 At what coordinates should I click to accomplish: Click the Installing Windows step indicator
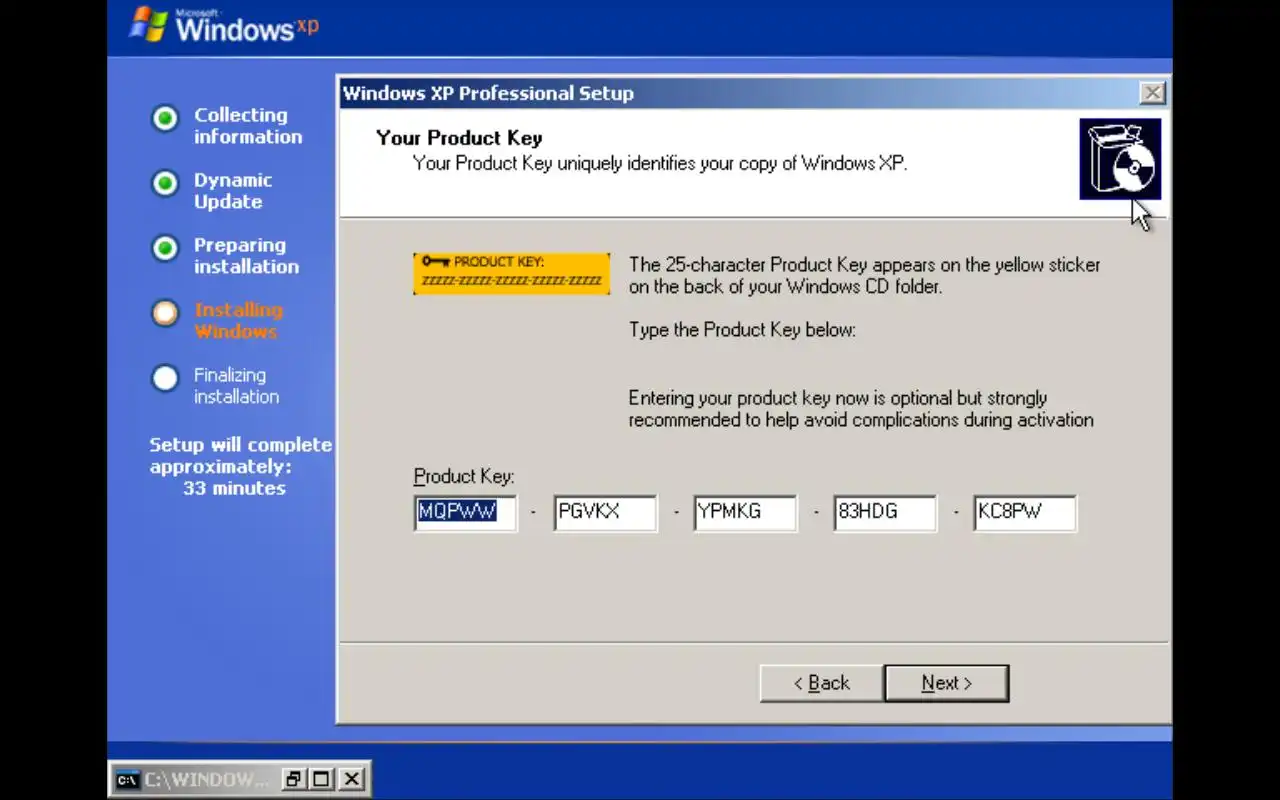click(x=165, y=313)
